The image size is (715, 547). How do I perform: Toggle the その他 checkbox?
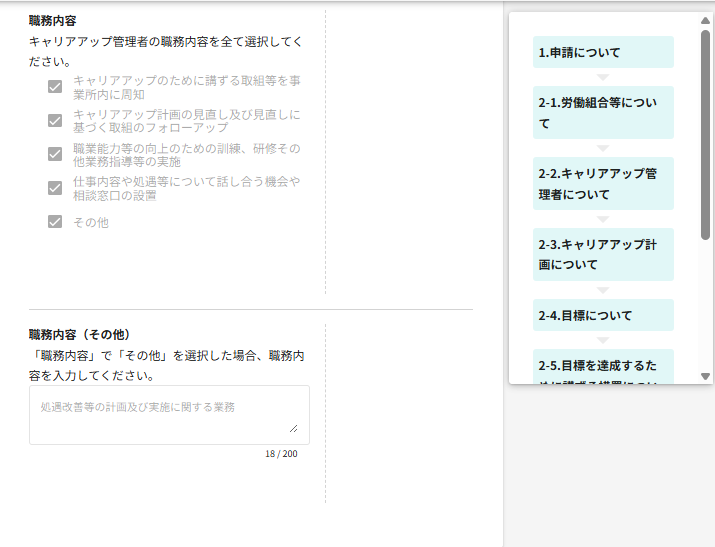click(x=55, y=222)
